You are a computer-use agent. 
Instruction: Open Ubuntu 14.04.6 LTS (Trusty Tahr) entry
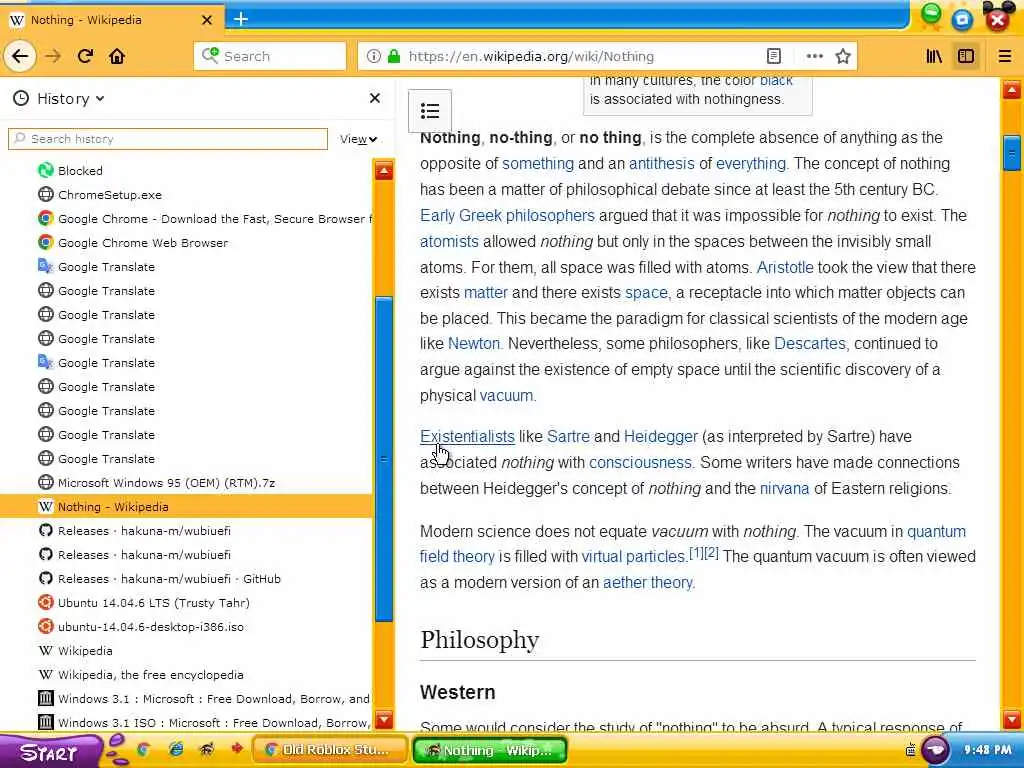tap(186, 603)
